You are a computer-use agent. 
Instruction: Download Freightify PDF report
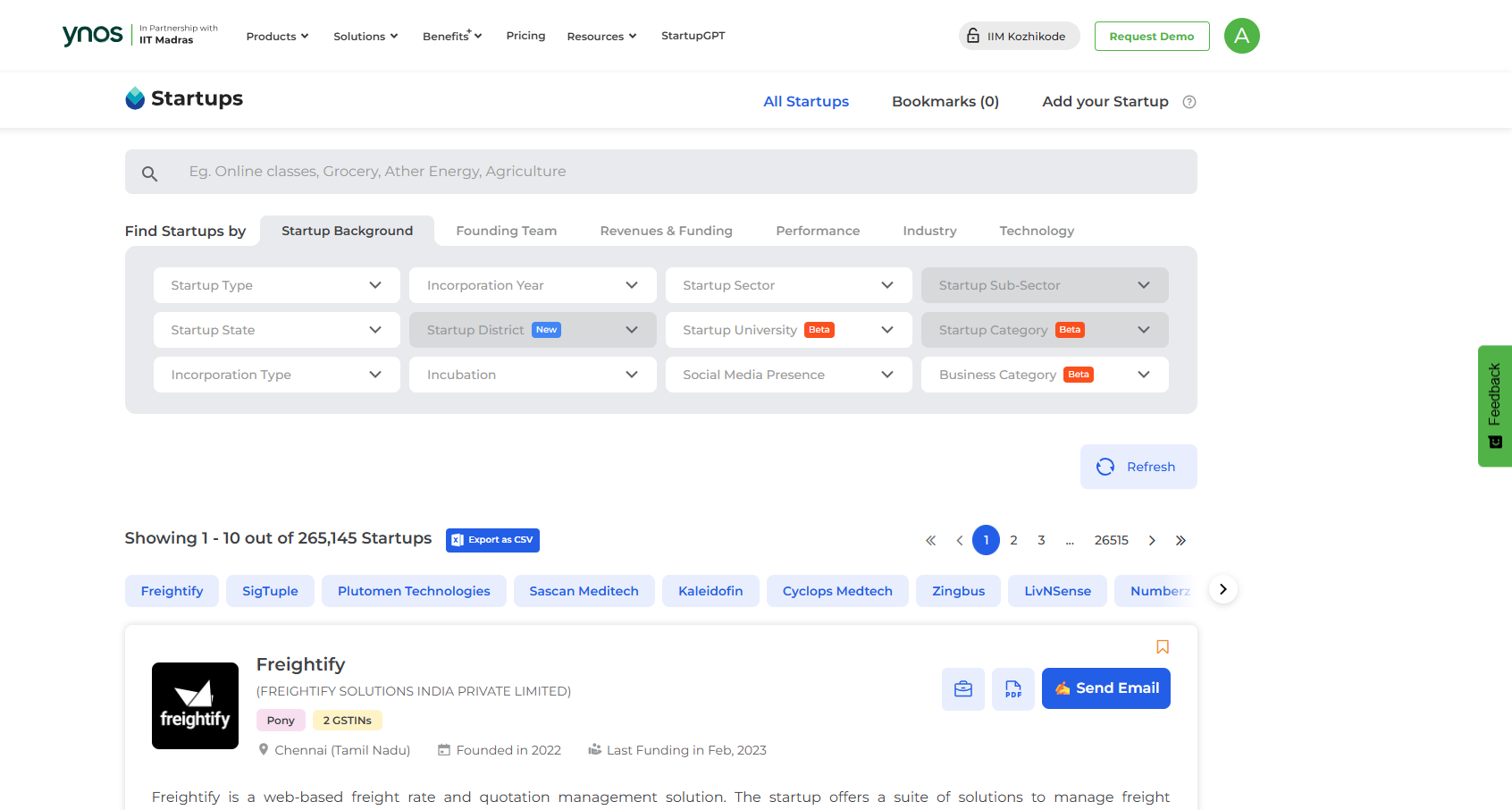click(1012, 688)
